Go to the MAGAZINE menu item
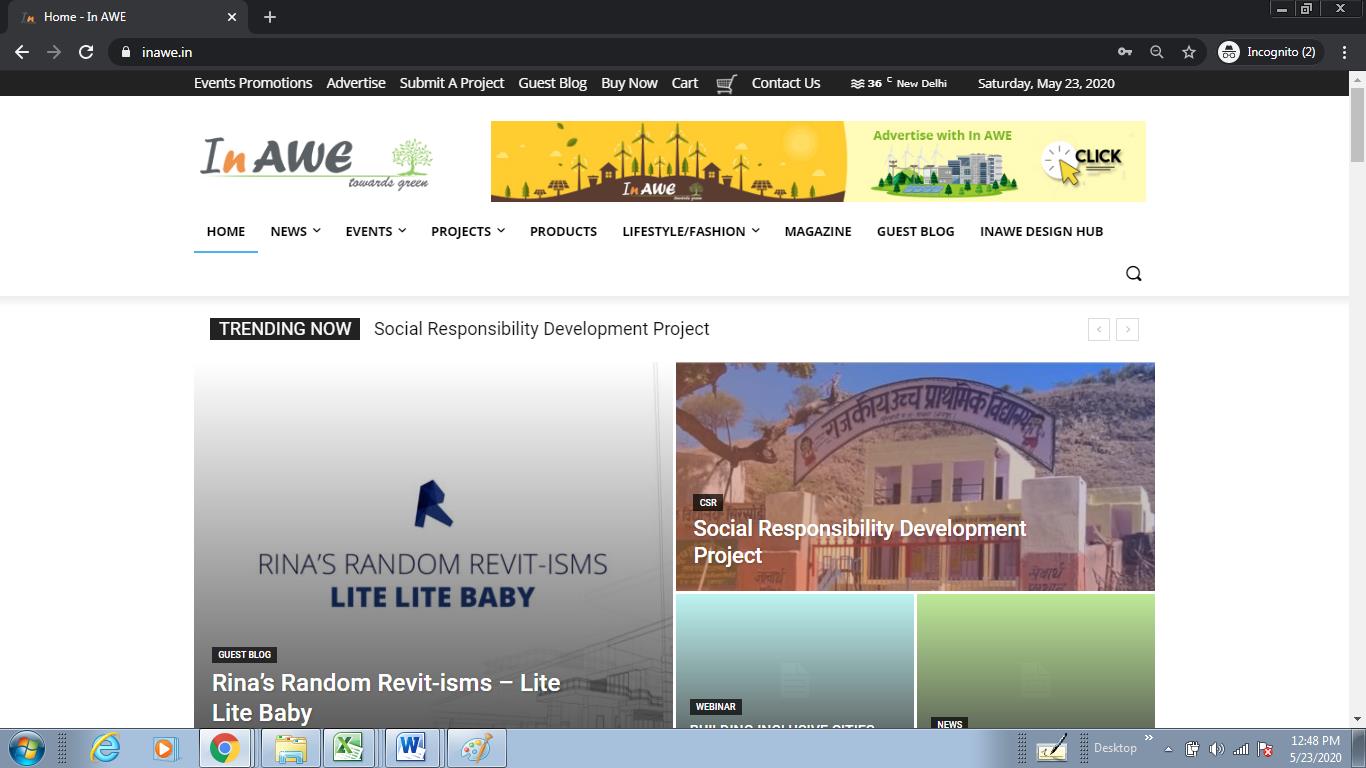The height and width of the screenshot is (768, 1366). tap(817, 231)
